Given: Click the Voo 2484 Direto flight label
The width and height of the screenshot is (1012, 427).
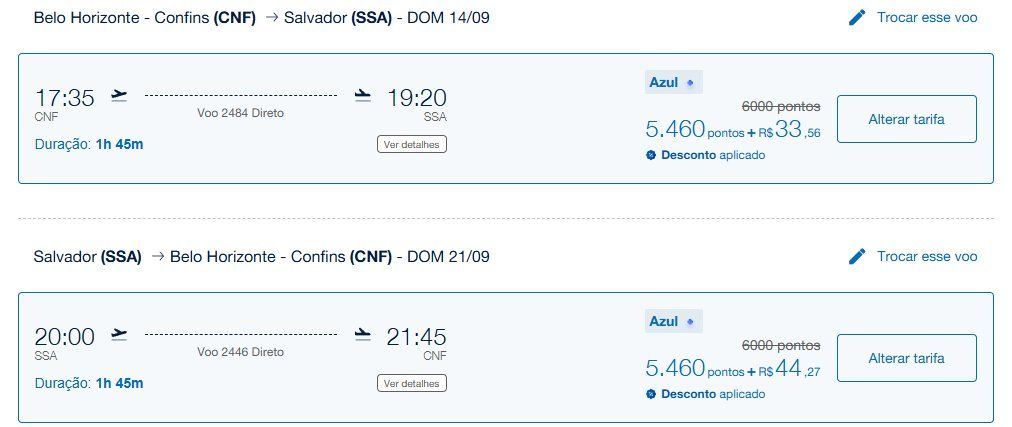Looking at the screenshot, I should pyautogui.click(x=240, y=113).
